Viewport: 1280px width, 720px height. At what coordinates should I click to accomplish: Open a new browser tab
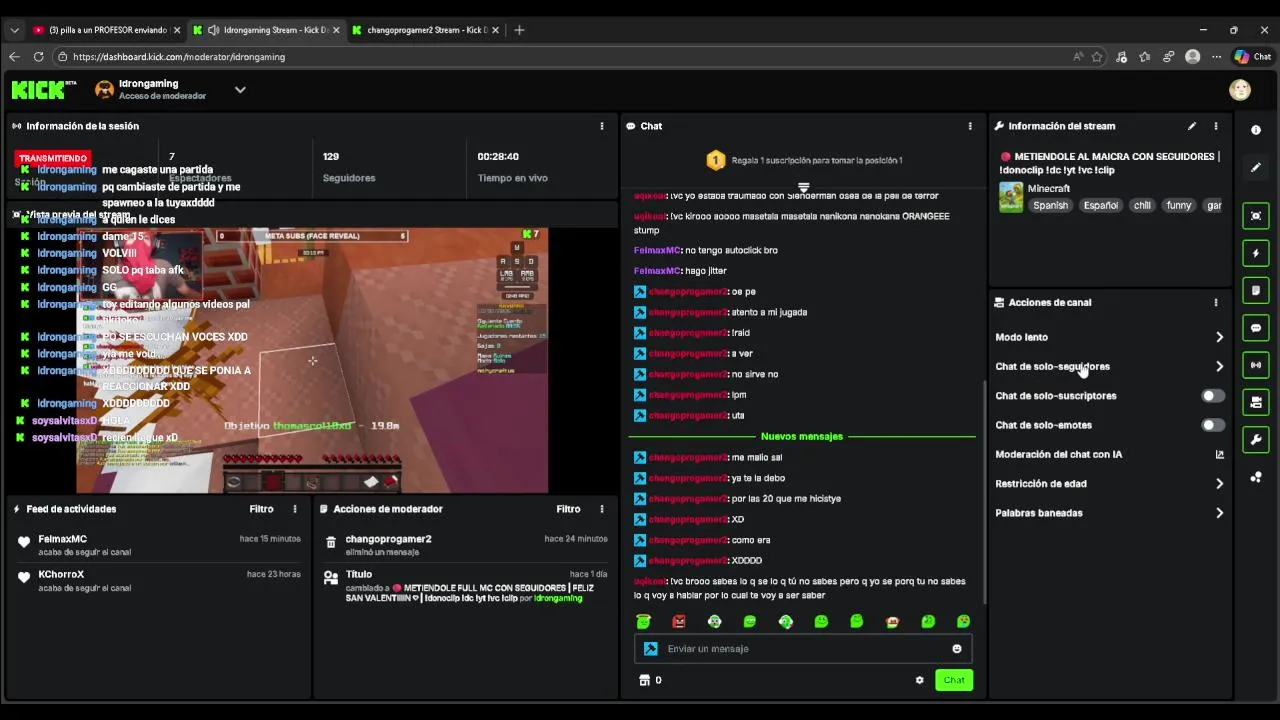click(x=519, y=30)
